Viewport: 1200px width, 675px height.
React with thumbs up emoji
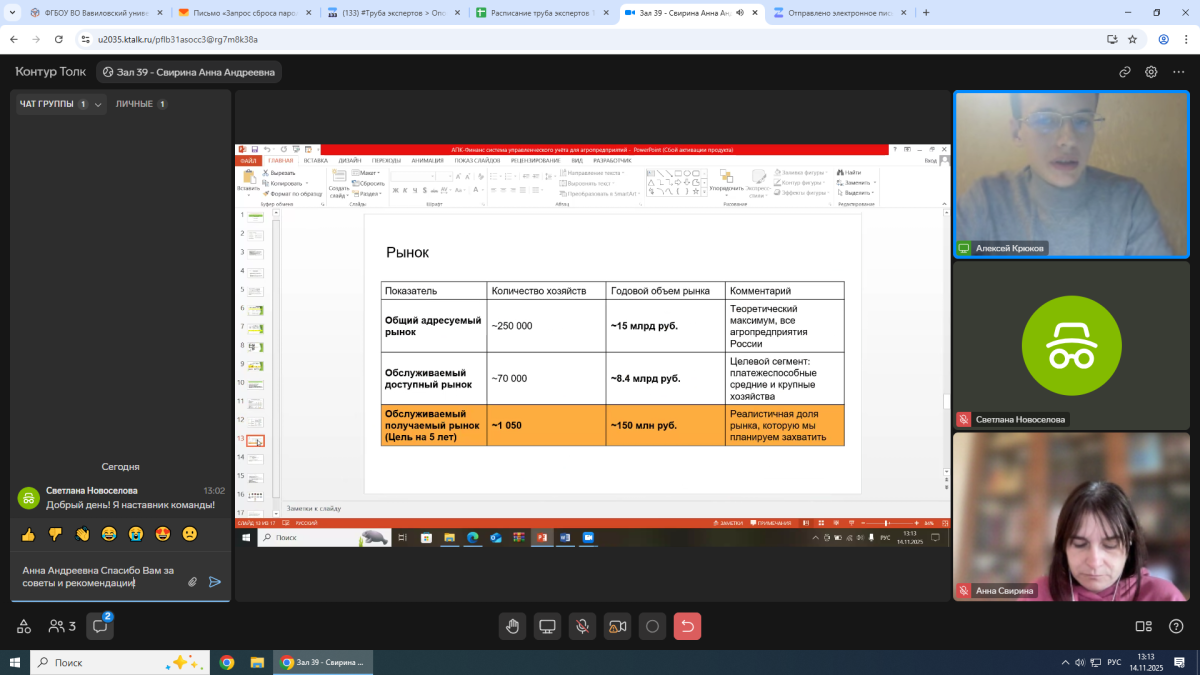click(x=28, y=534)
